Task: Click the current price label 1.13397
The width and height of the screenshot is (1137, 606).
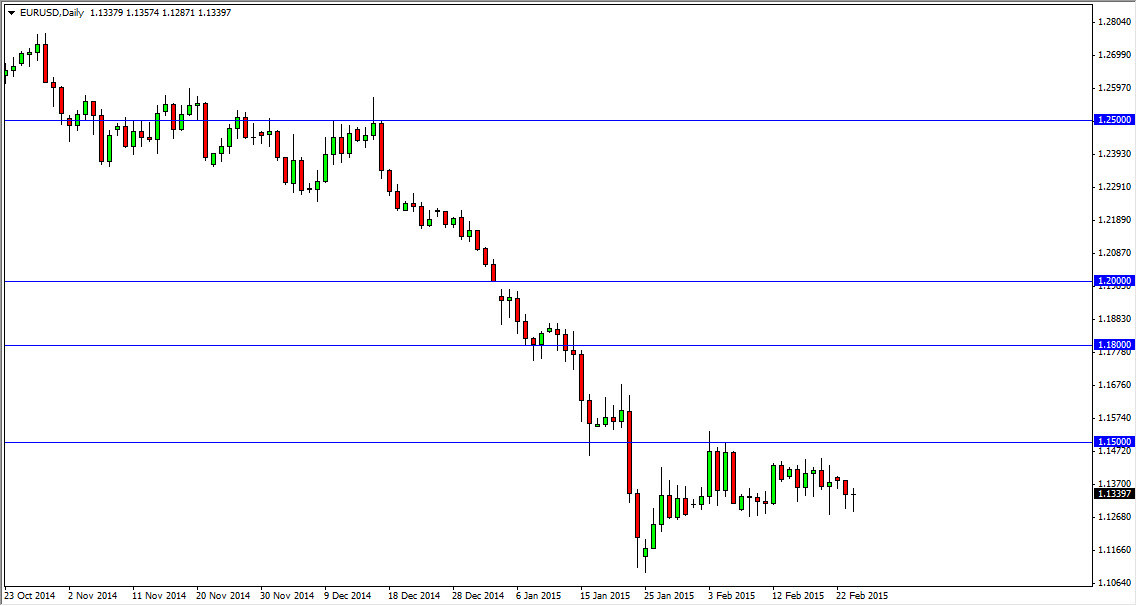Action: (1113, 494)
